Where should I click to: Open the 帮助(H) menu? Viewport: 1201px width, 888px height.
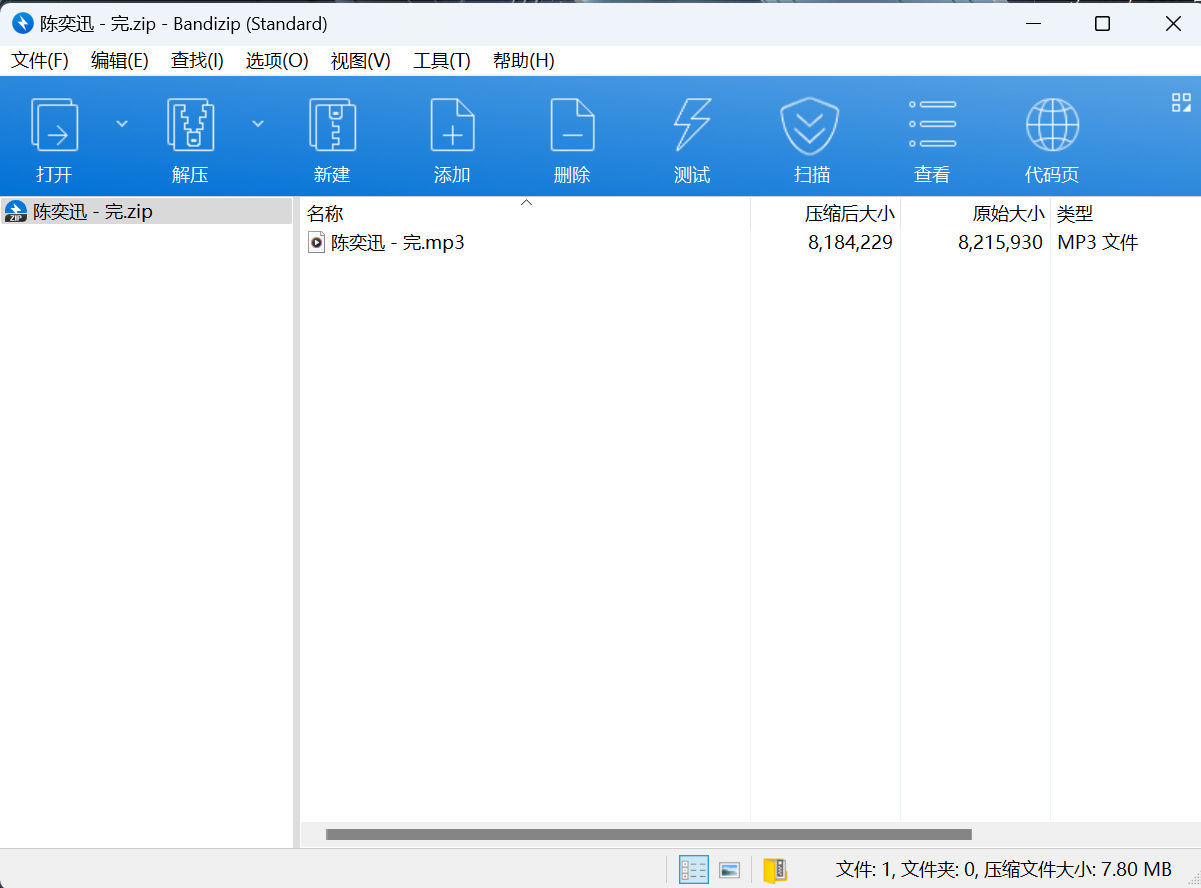coord(524,61)
